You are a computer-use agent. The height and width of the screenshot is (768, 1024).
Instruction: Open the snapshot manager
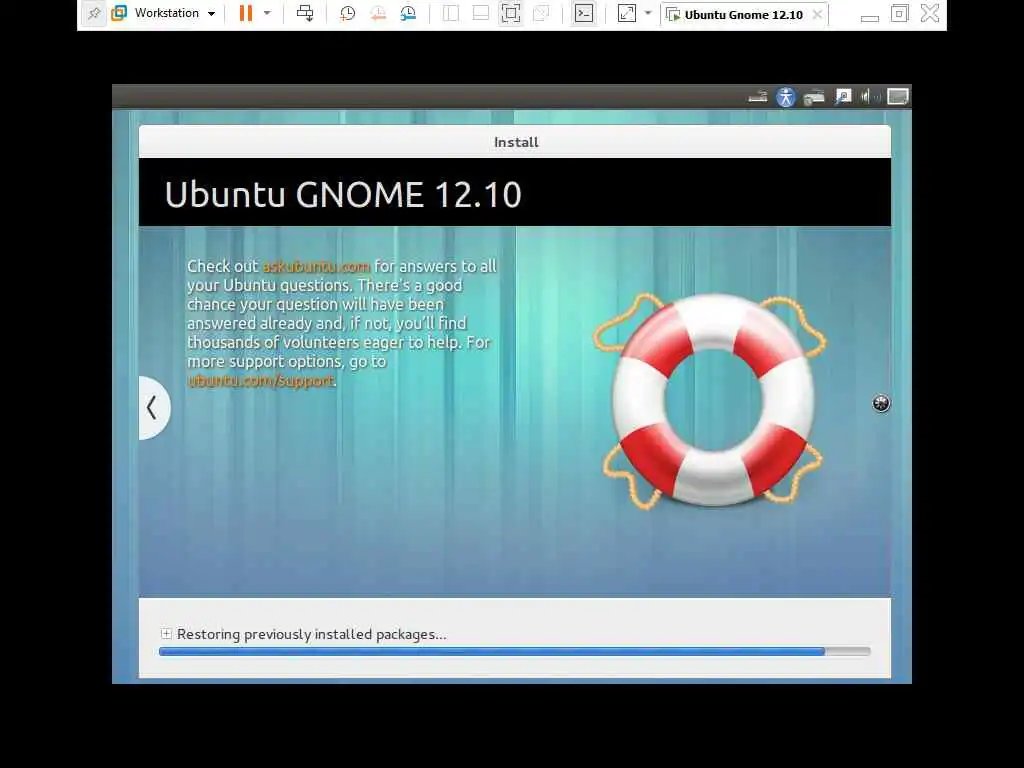(x=408, y=13)
